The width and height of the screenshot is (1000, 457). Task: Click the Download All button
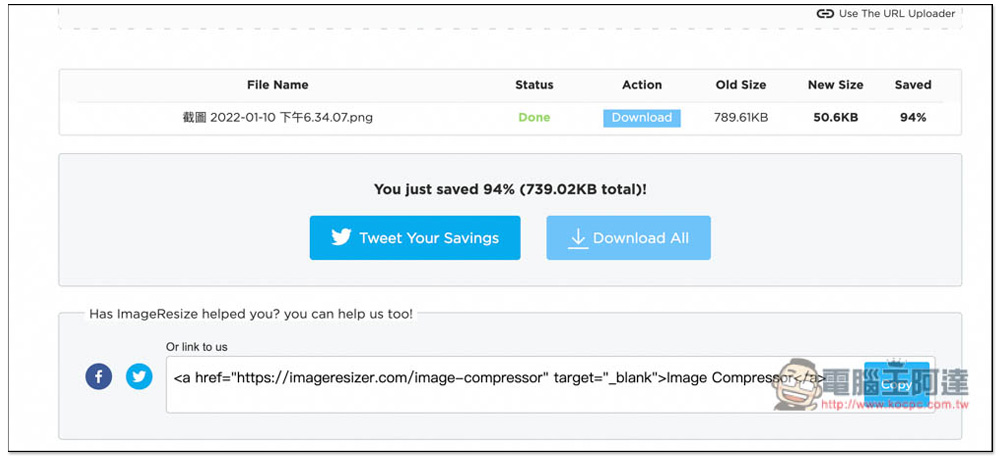click(x=628, y=238)
